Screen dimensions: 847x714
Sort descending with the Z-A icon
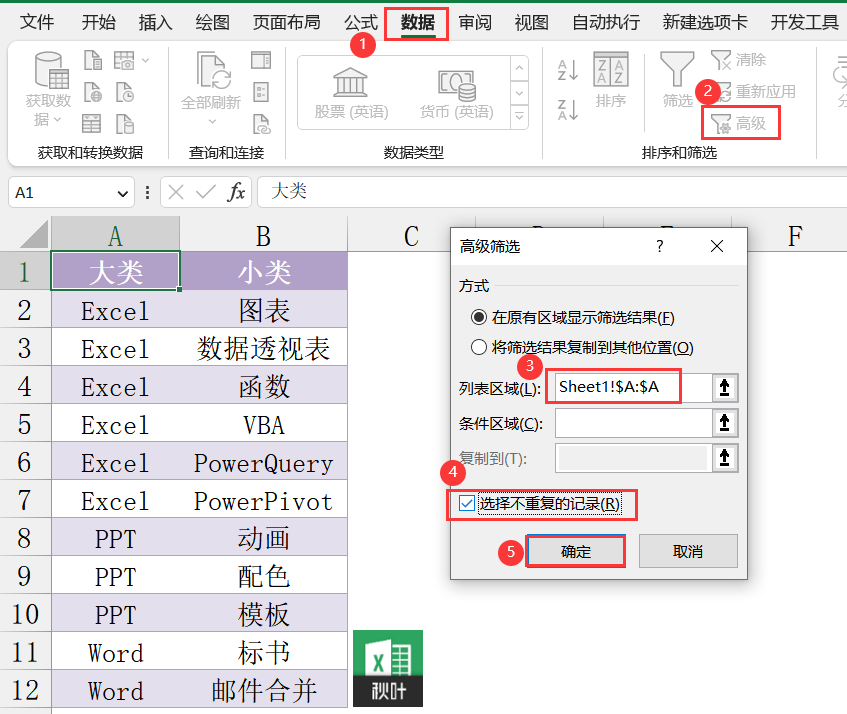pyautogui.click(x=568, y=110)
